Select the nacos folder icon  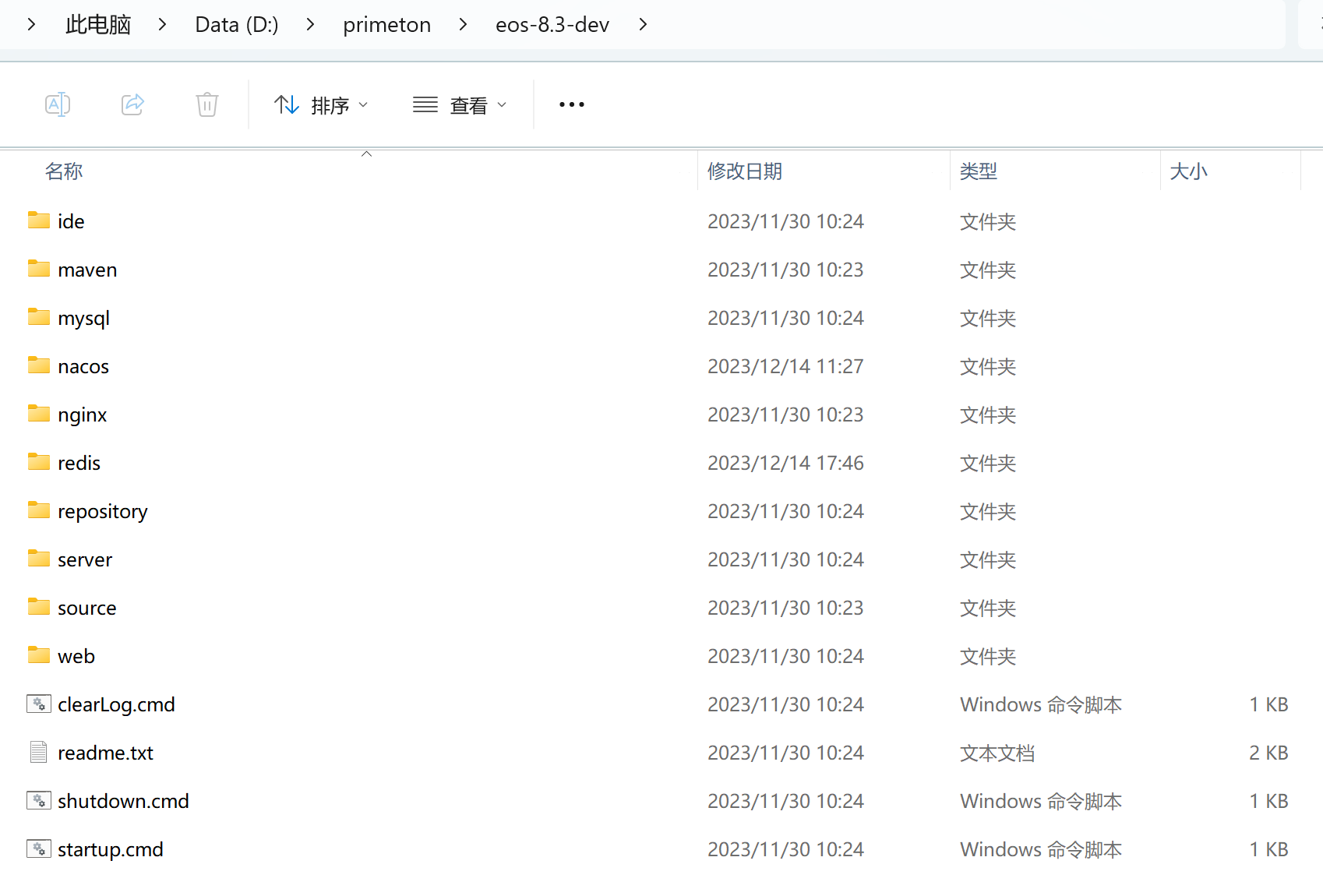point(39,365)
